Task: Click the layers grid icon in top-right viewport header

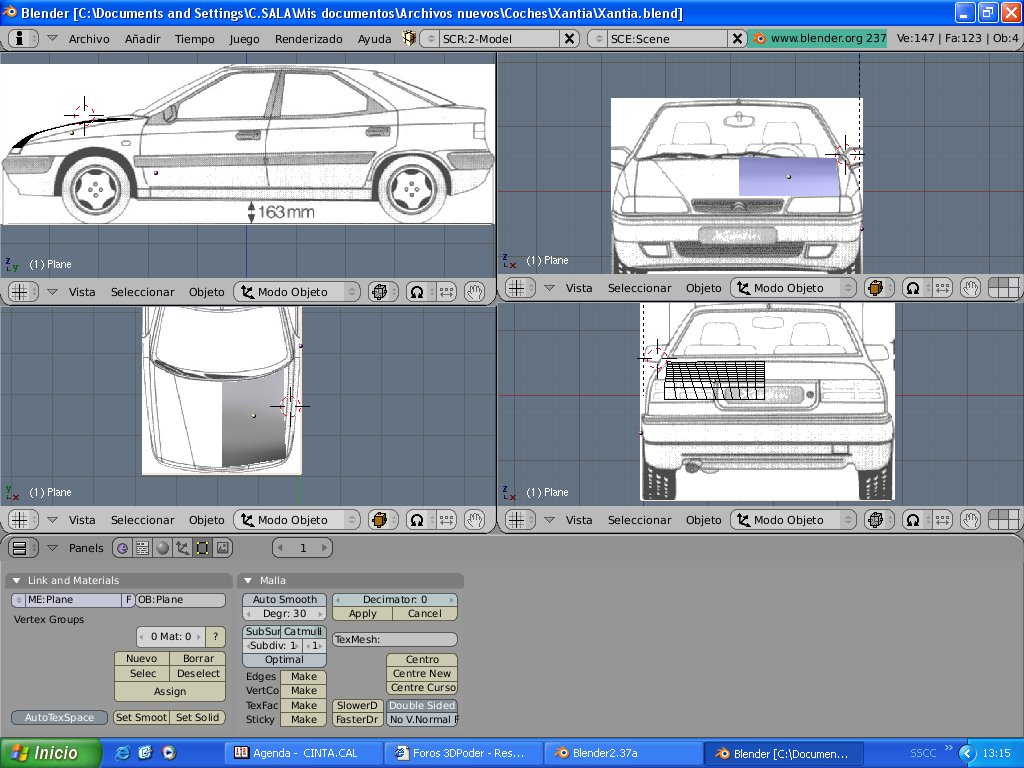Action: (1003, 288)
